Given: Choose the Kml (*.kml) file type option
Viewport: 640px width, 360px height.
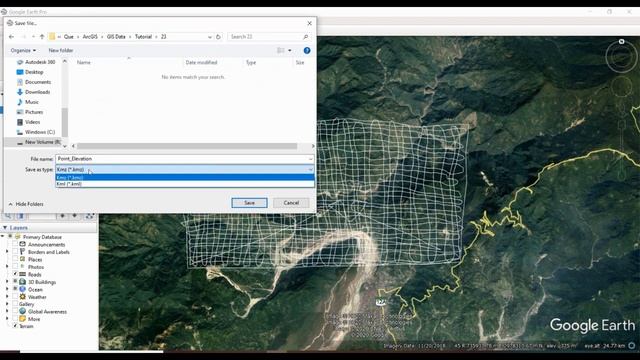Looking at the screenshot, I should (x=185, y=184).
